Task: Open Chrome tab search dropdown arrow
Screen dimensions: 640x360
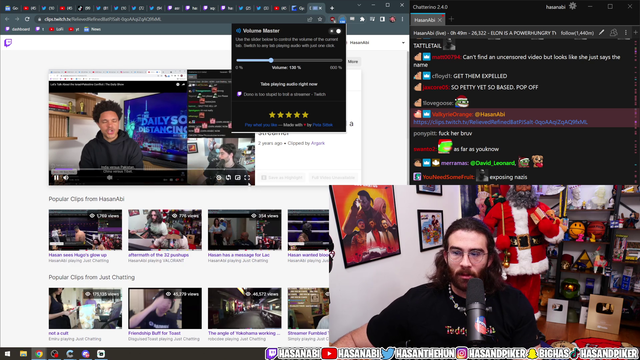Action: tap(359, 6)
